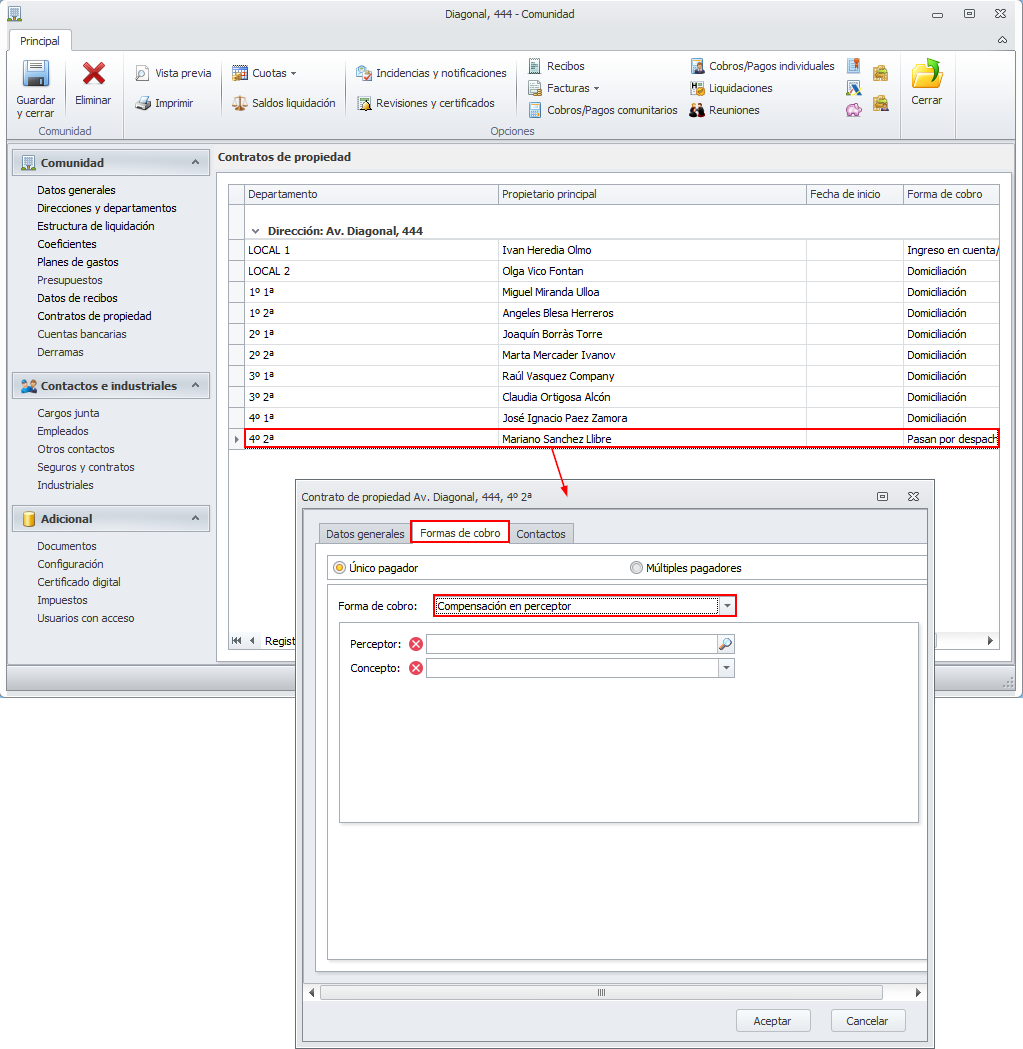
Task: Click the red Eliminar X icon
Action: click(93, 74)
